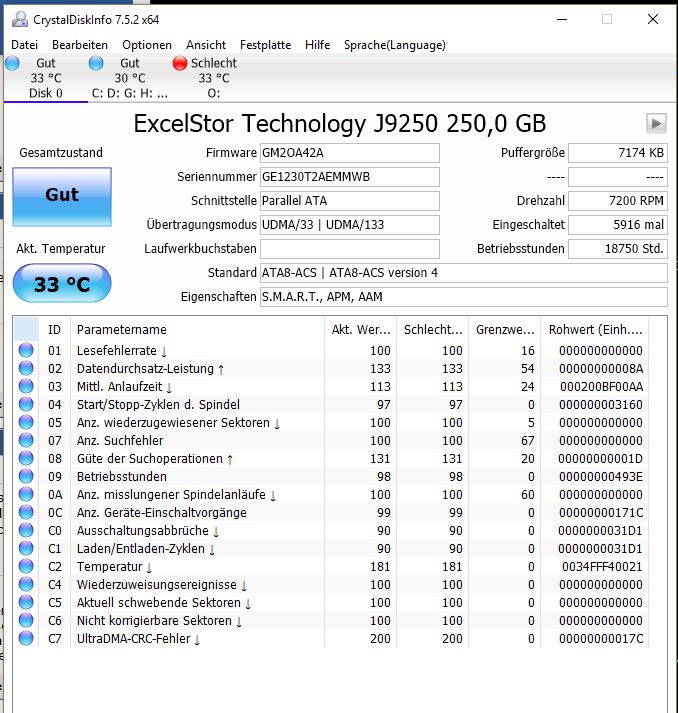Image resolution: width=678 pixels, height=713 pixels.
Task: Click the blue Gut health status button
Action: coord(62,196)
